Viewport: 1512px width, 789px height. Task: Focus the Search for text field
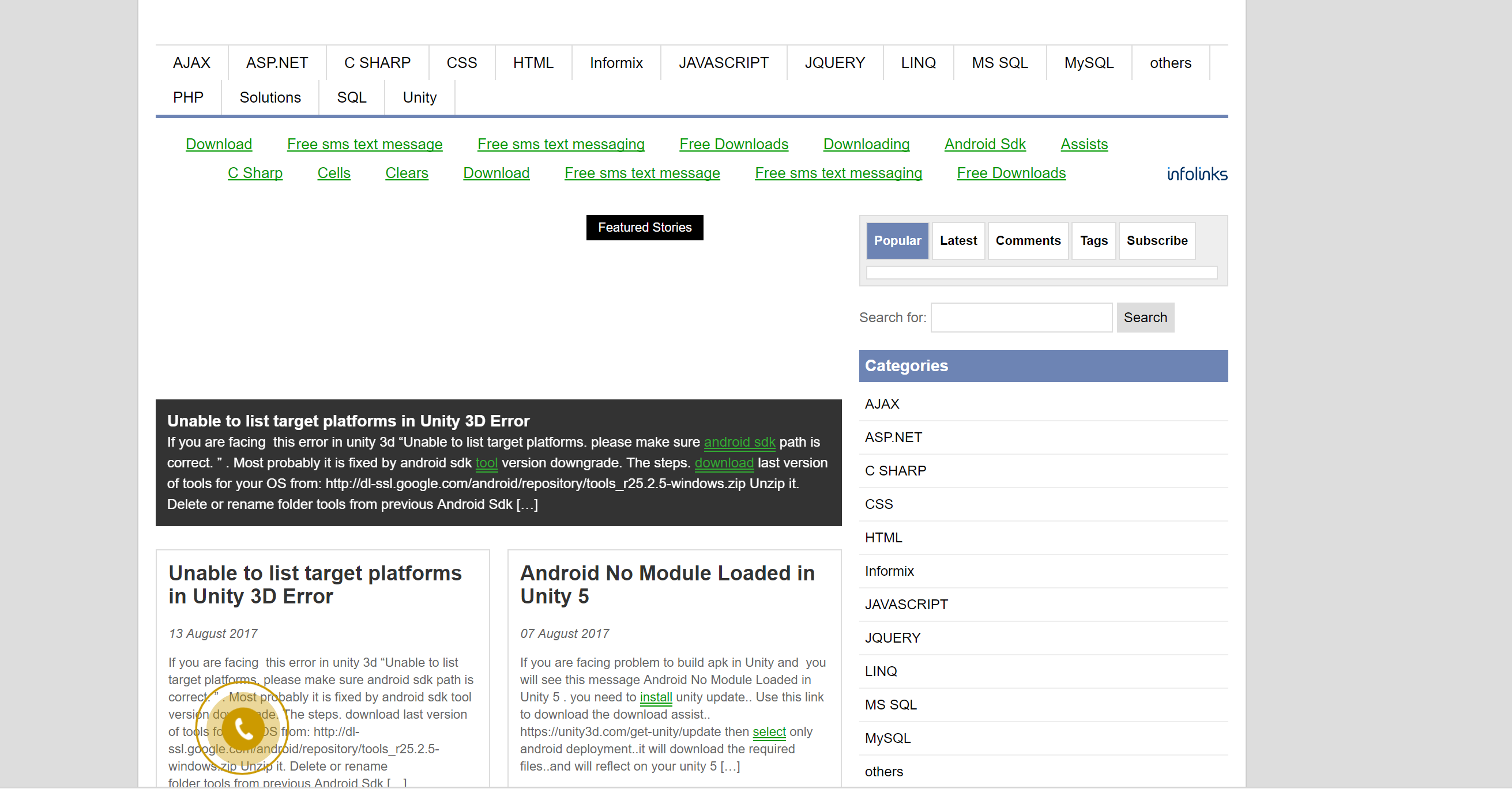[1021, 318]
